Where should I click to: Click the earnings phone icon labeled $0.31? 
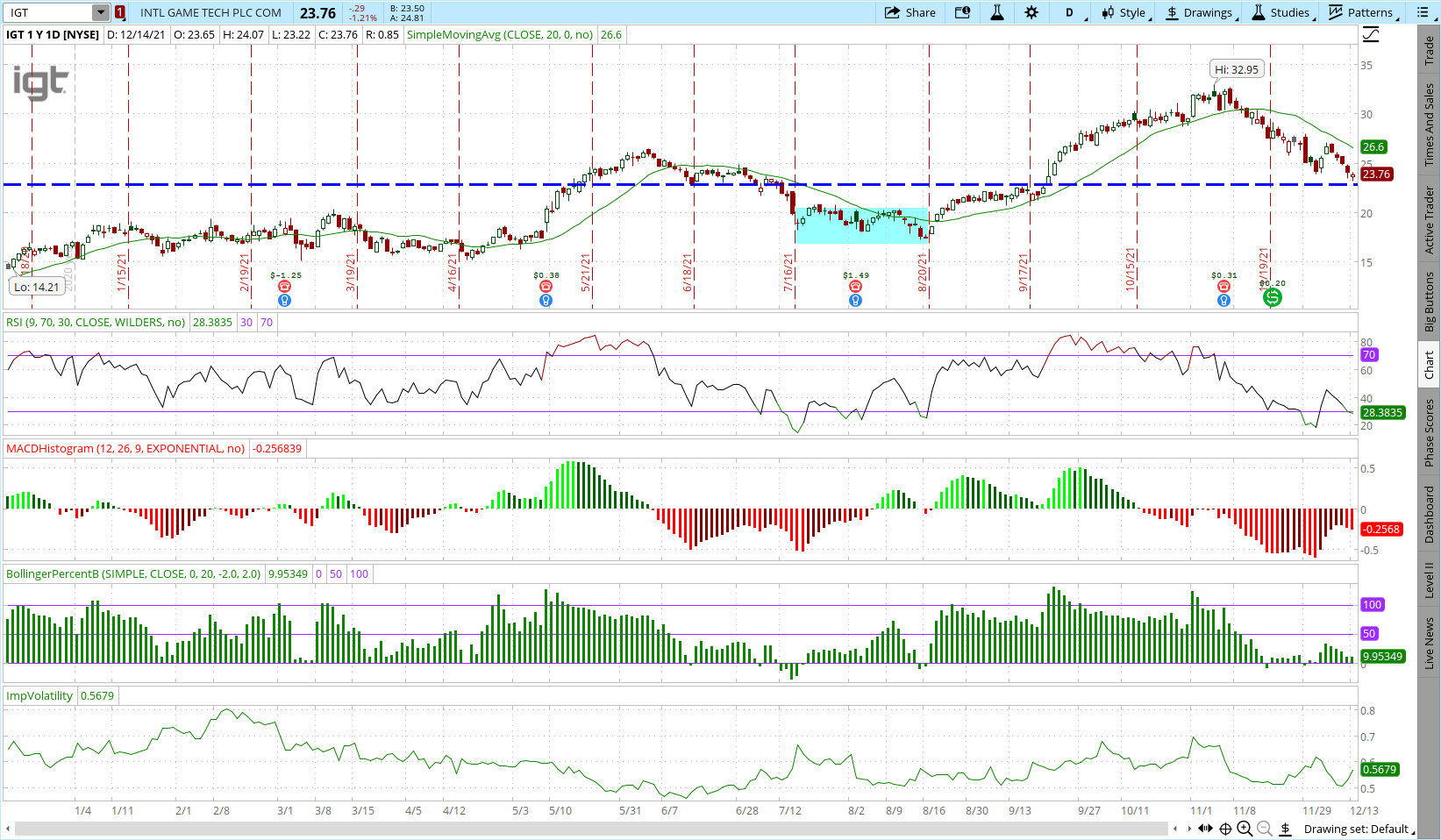pyautogui.click(x=1223, y=287)
